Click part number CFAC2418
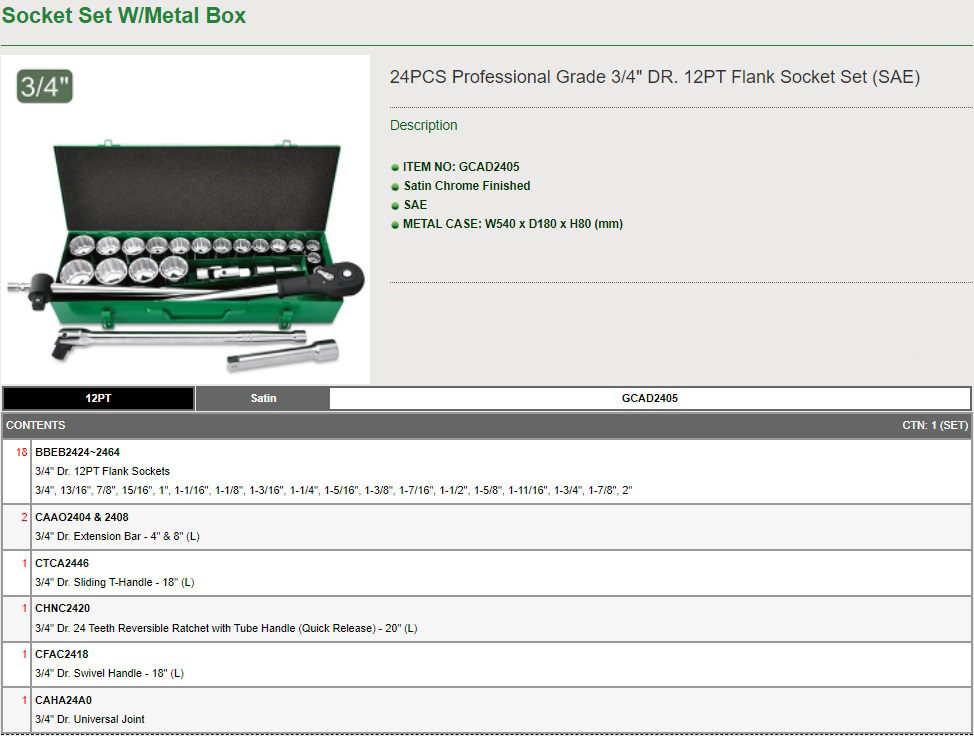 62,655
